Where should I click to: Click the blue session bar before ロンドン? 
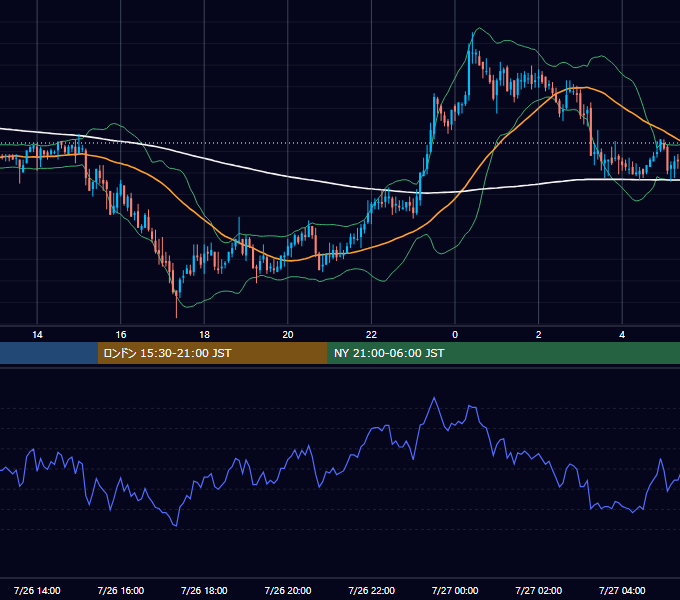point(49,353)
